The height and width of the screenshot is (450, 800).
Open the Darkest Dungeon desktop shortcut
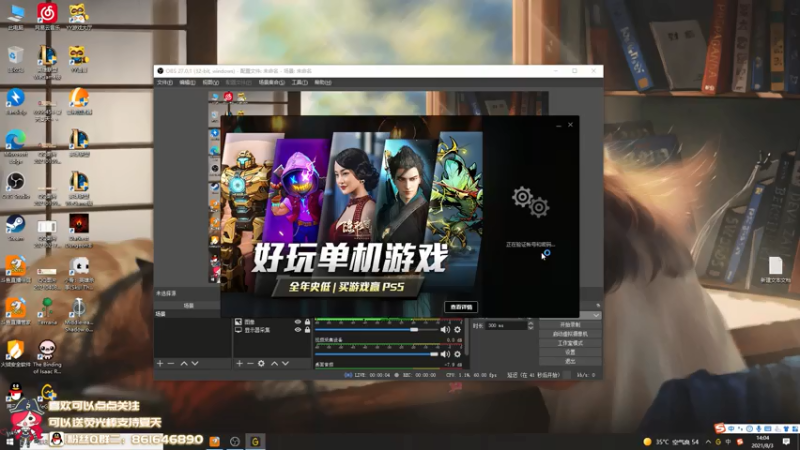pos(79,231)
